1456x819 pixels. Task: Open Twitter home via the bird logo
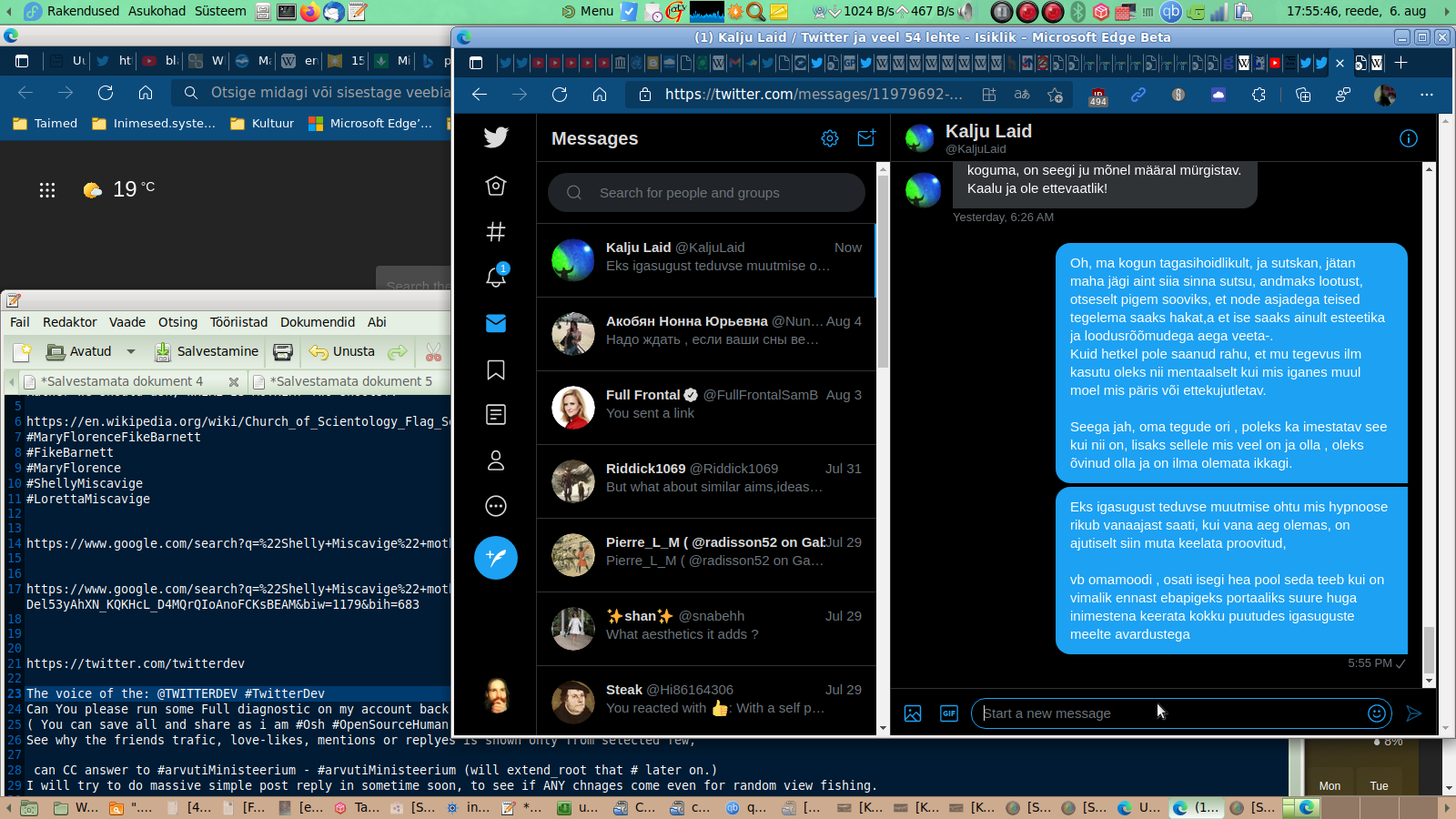tap(496, 137)
